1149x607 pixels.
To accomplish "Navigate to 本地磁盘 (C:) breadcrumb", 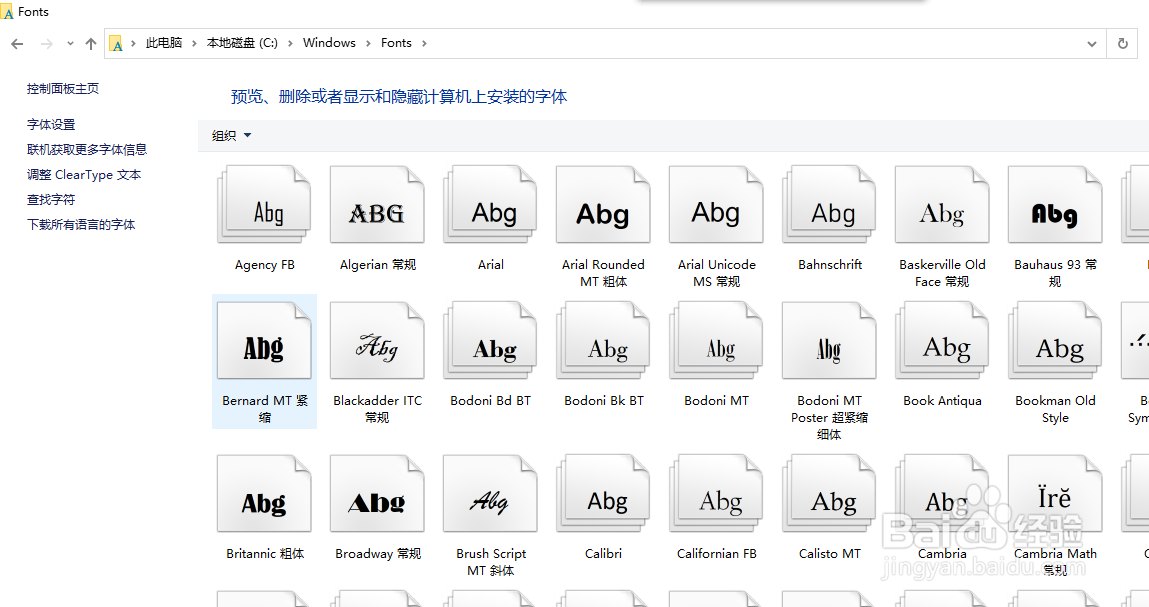I will [242, 43].
